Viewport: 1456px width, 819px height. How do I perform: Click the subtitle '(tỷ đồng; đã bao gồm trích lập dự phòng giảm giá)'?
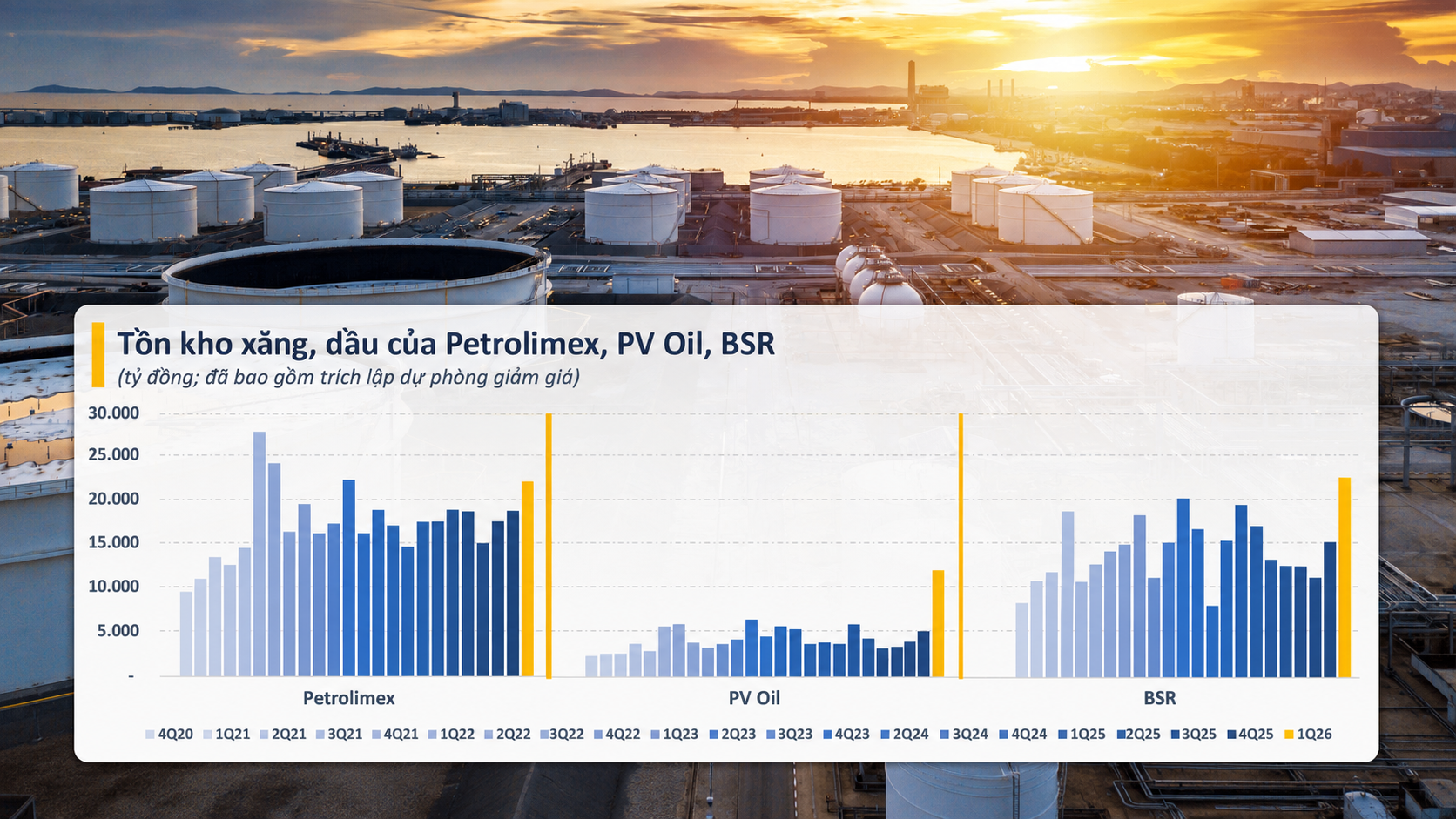point(348,377)
